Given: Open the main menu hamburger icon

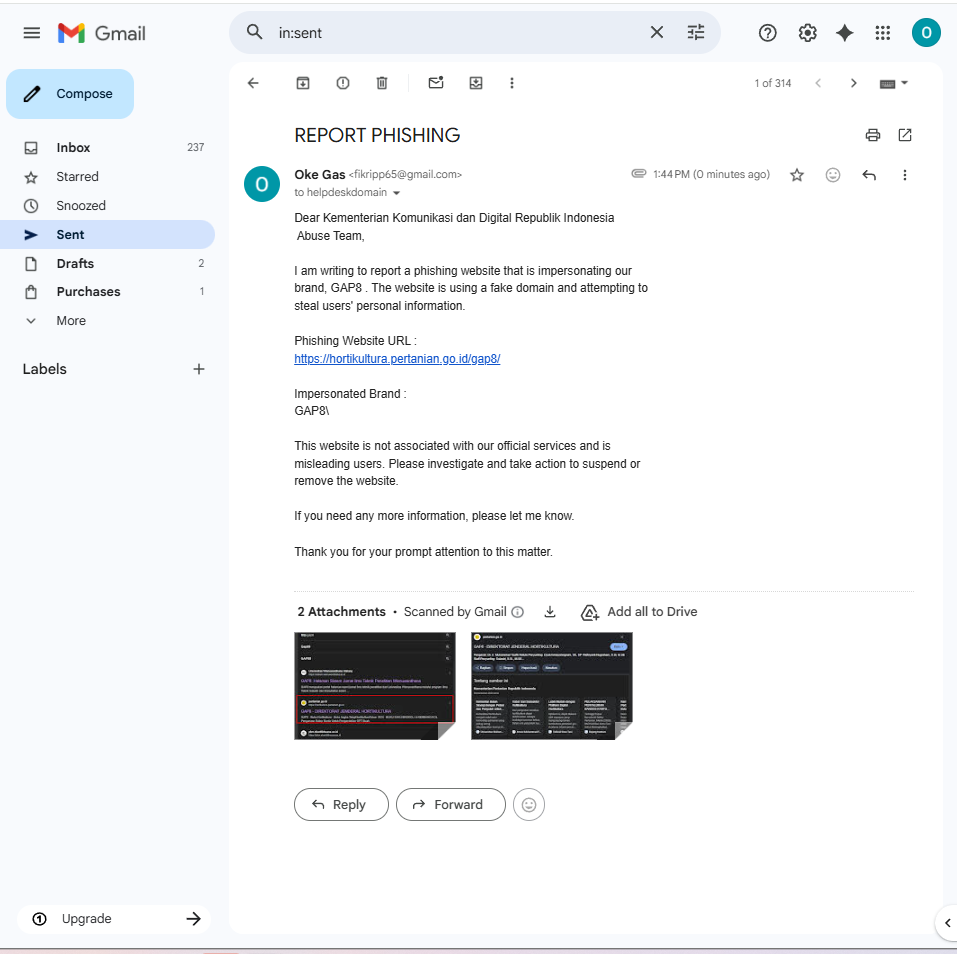Looking at the screenshot, I should [x=32, y=33].
